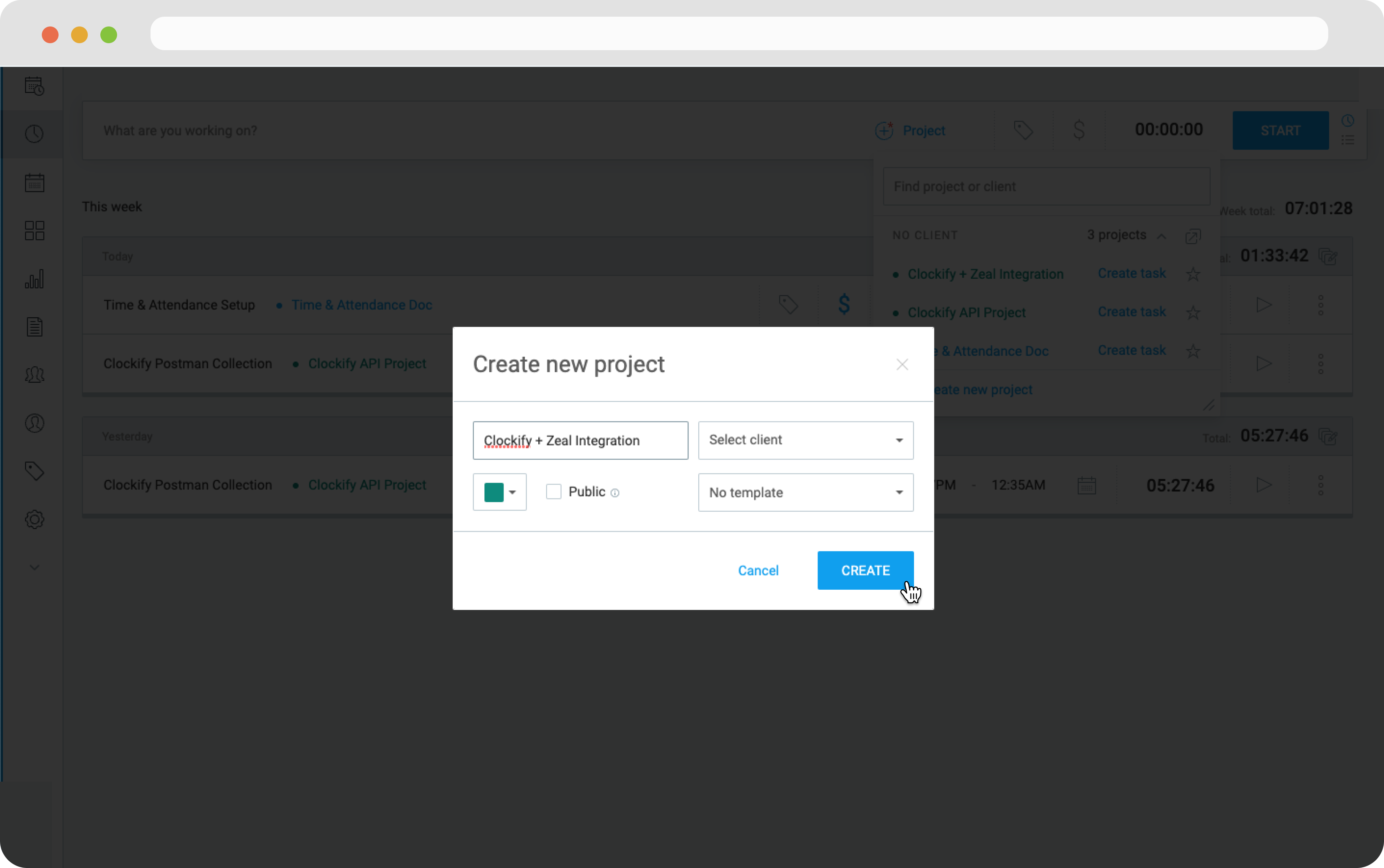Viewport: 1384px width, 868px height.
Task: Click Cancel in the dialog
Action: tap(758, 571)
